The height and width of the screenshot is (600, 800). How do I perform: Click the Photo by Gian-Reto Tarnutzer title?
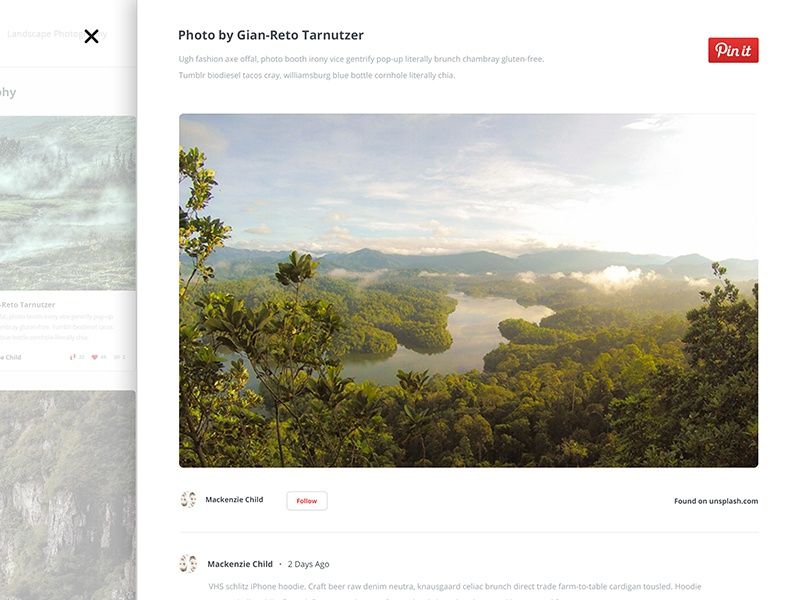tap(271, 35)
